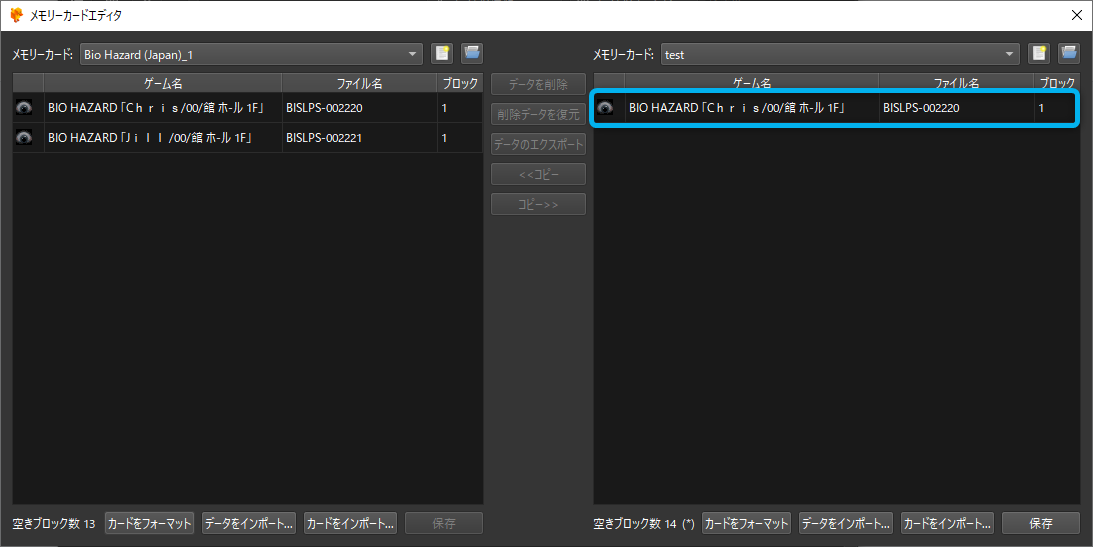The width and height of the screenshot is (1093, 547).
Task: Click save icon of Jill row in left list
Action: pyautogui.click(x=24, y=138)
